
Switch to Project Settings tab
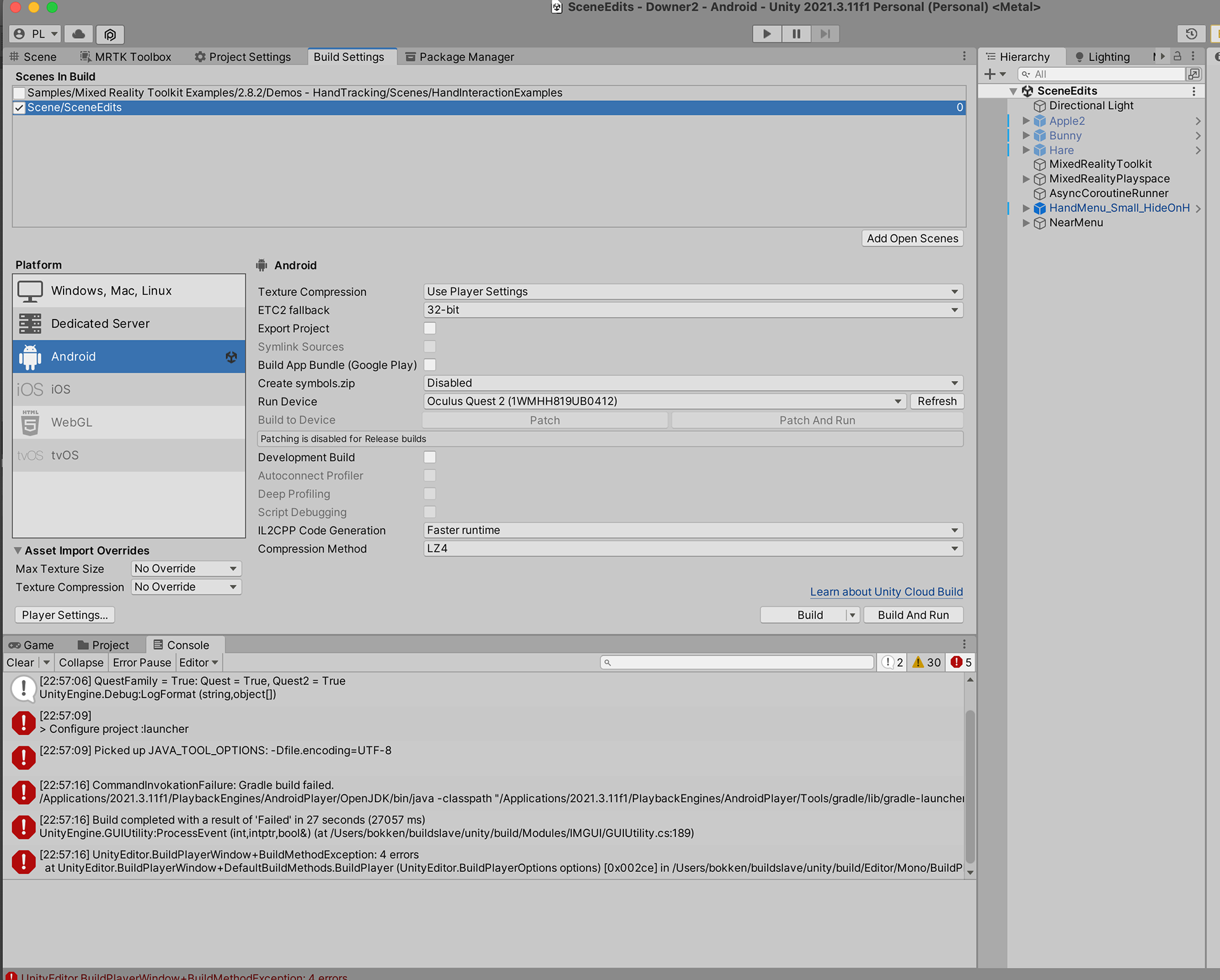point(243,57)
